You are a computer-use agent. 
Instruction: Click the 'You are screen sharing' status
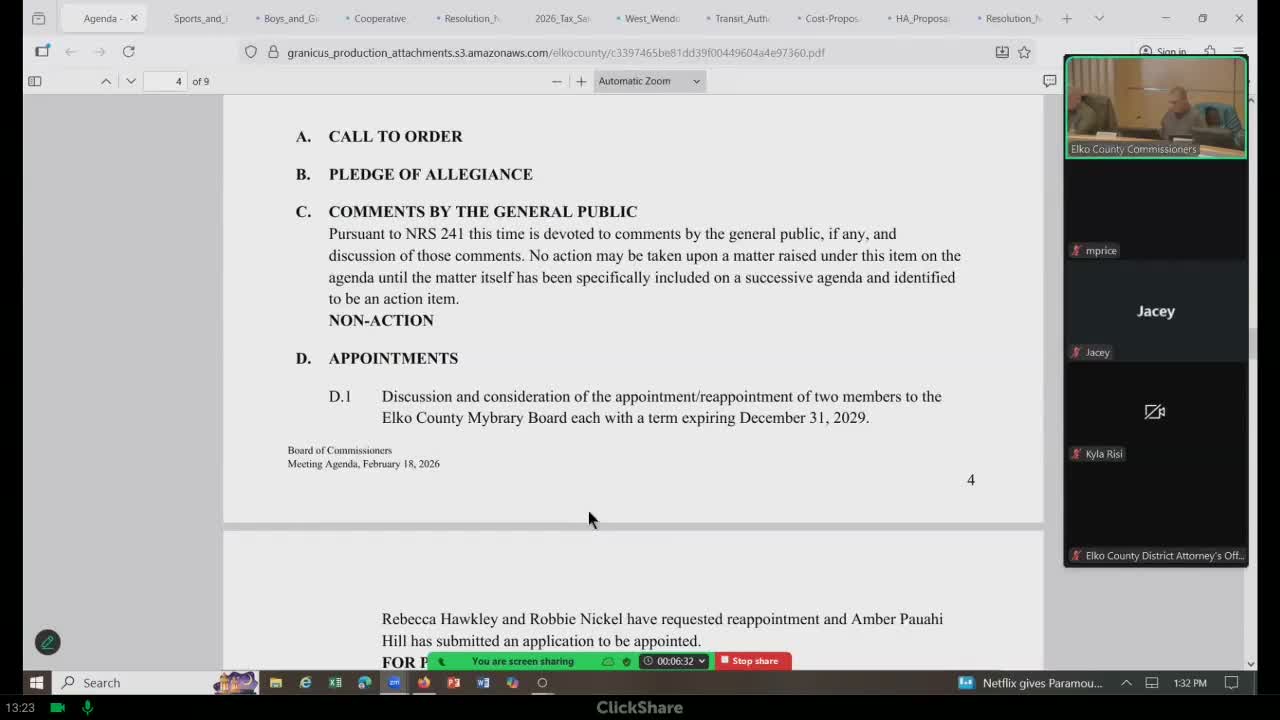coord(522,661)
